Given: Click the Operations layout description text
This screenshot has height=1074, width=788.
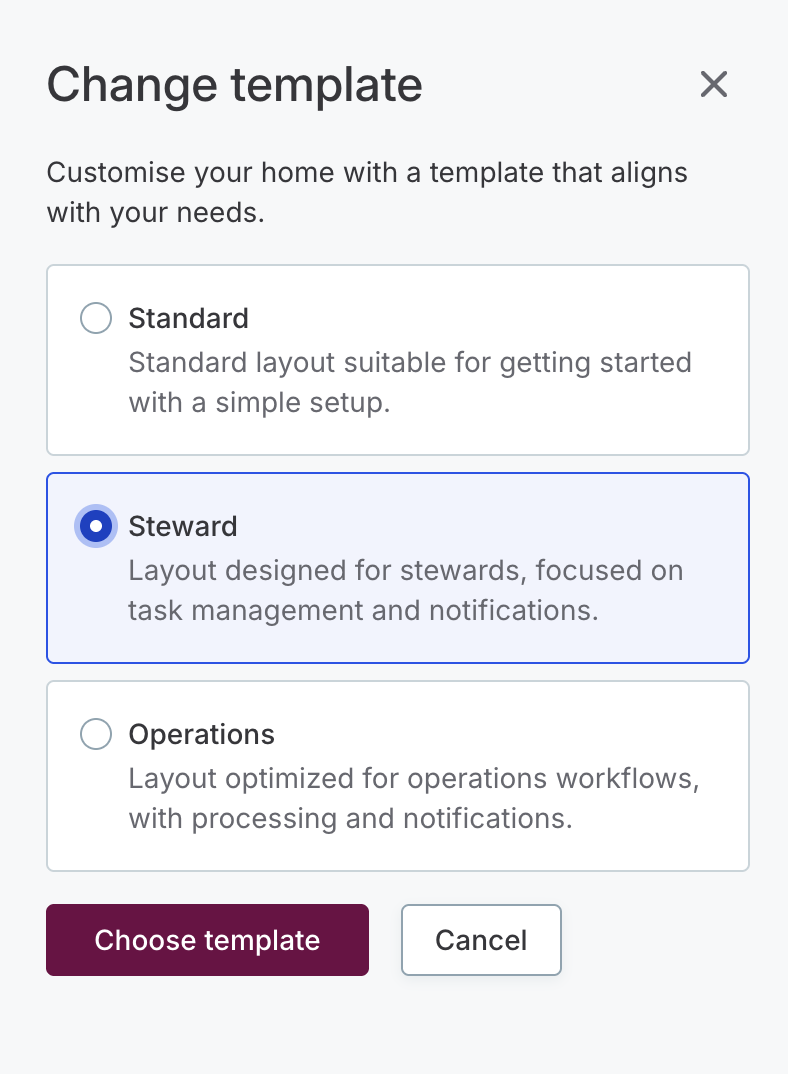Looking at the screenshot, I should [x=414, y=798].
